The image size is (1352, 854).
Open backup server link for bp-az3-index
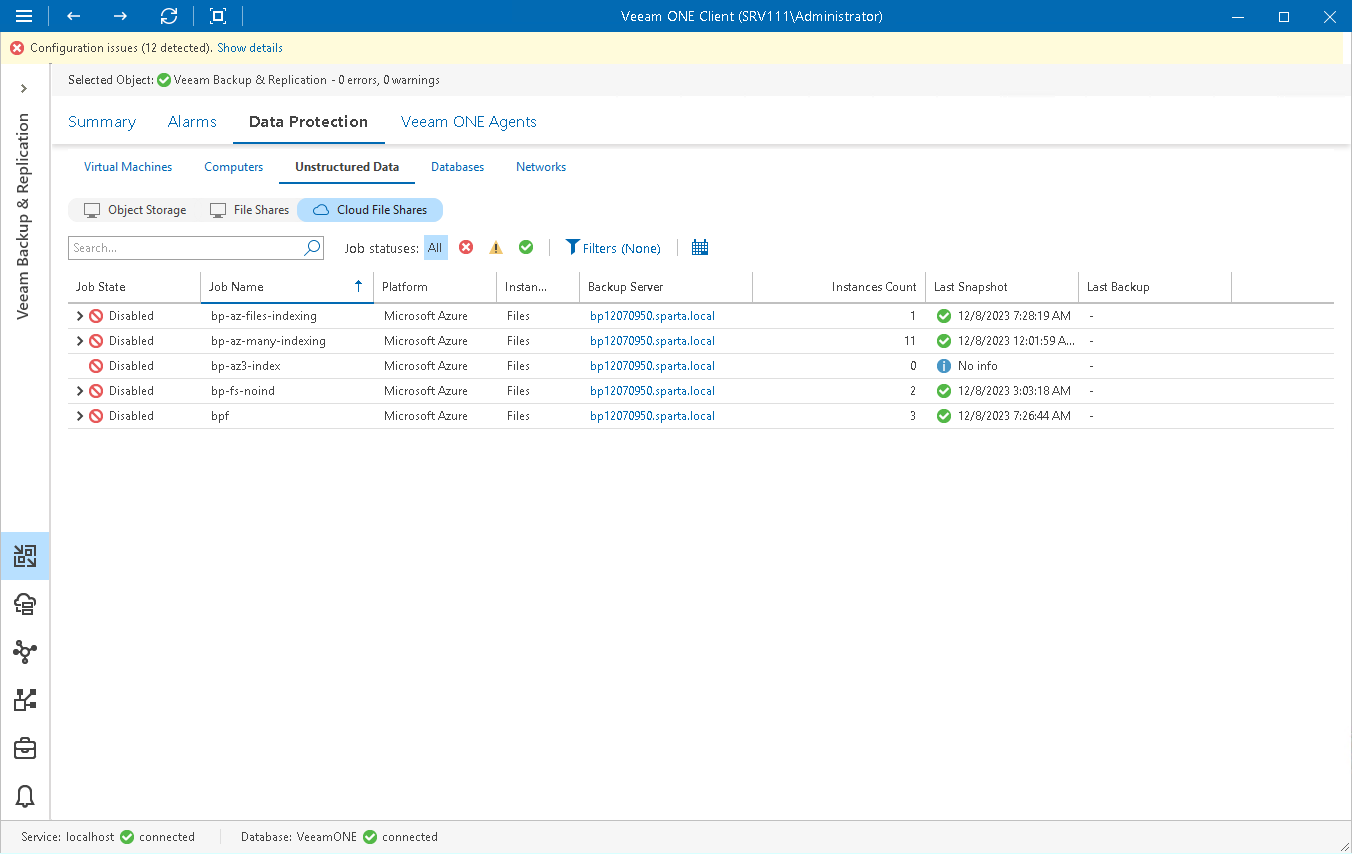click(x=652, y=366)
